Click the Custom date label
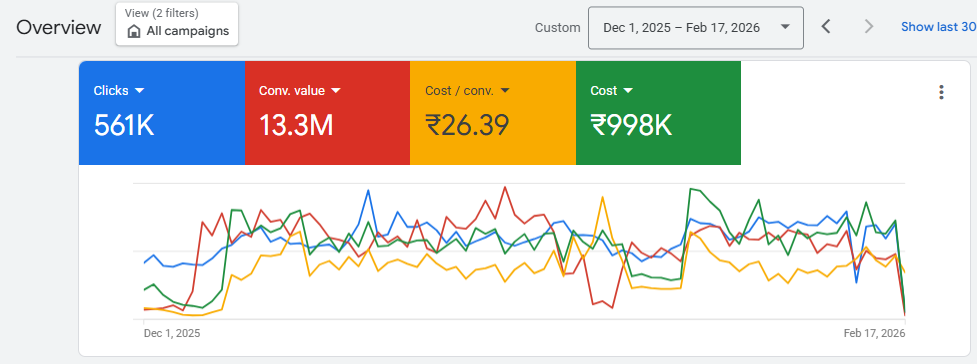 558,27
